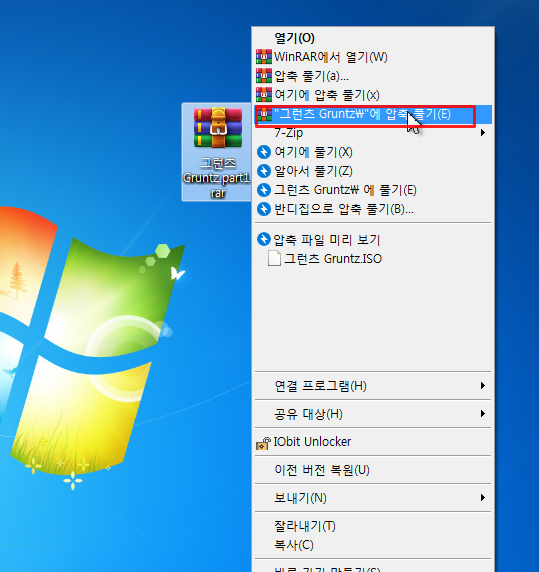
Task: Open 공유 대상(H) menu entry
Action: [x=373, y=414]
